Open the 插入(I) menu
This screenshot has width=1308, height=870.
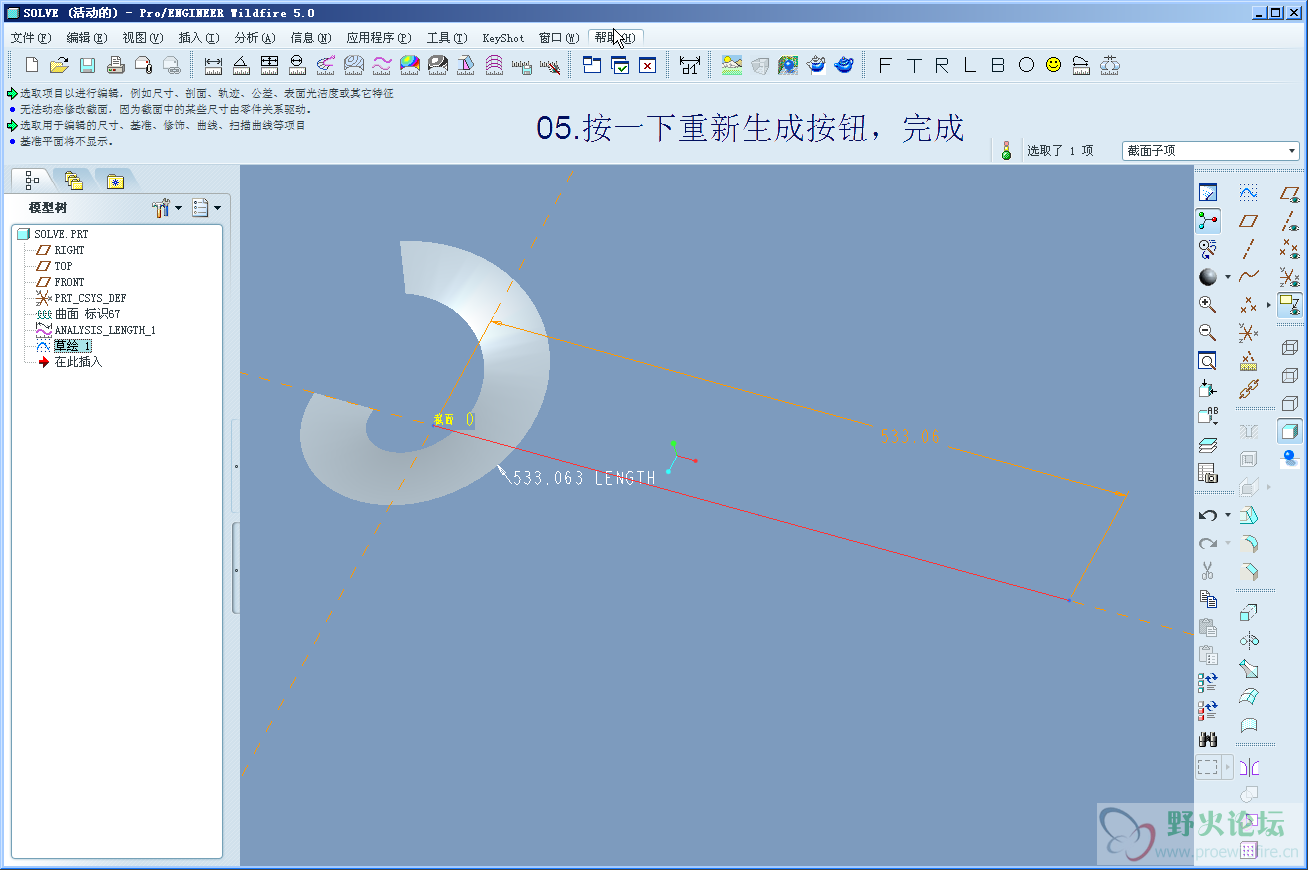pyautogui.click(x=198, y=38)
